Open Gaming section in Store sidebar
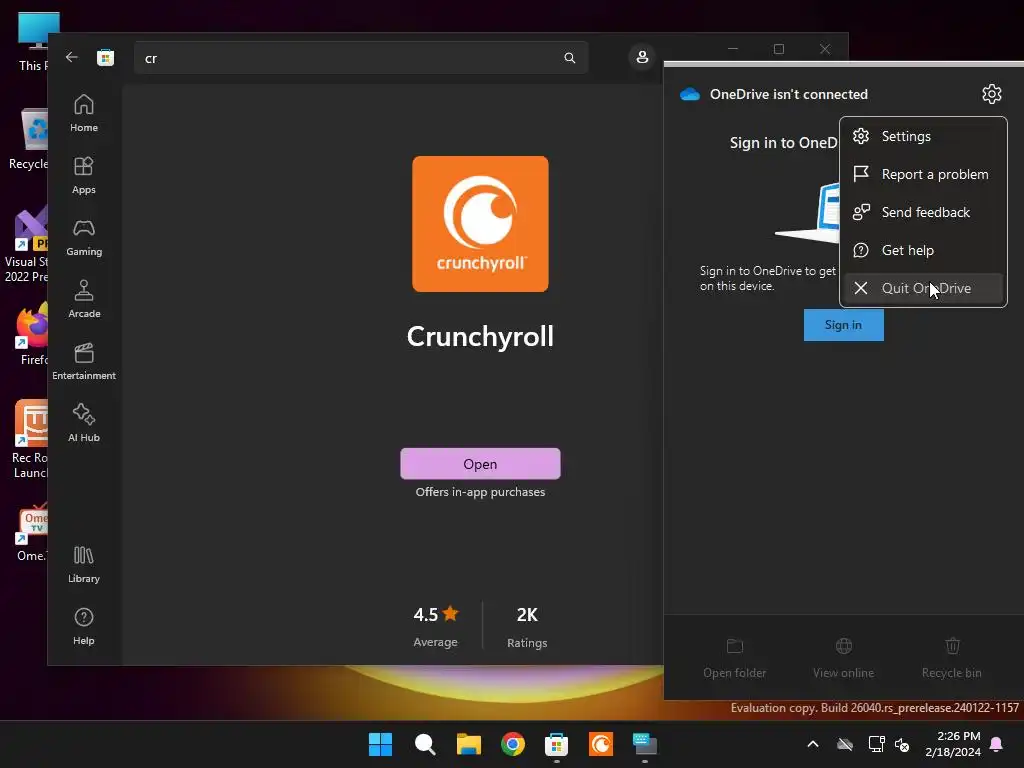The height and width of the screenshot is (768, 1024). tap(84, 238)
